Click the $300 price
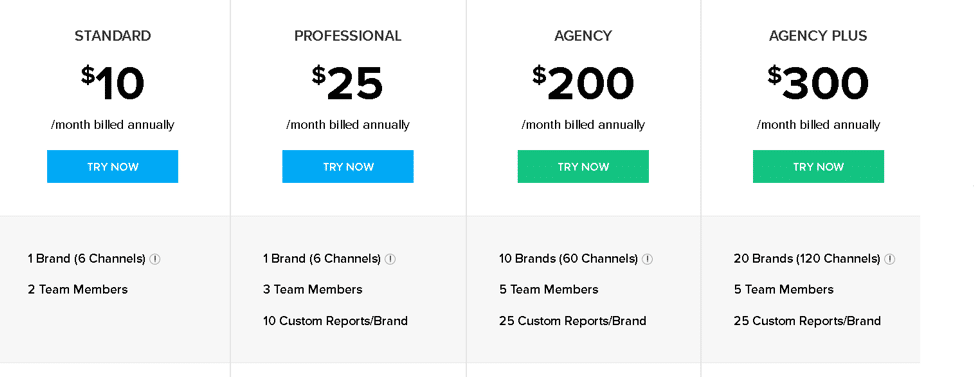This screenshot has width=974, height=377. [818, 83]
